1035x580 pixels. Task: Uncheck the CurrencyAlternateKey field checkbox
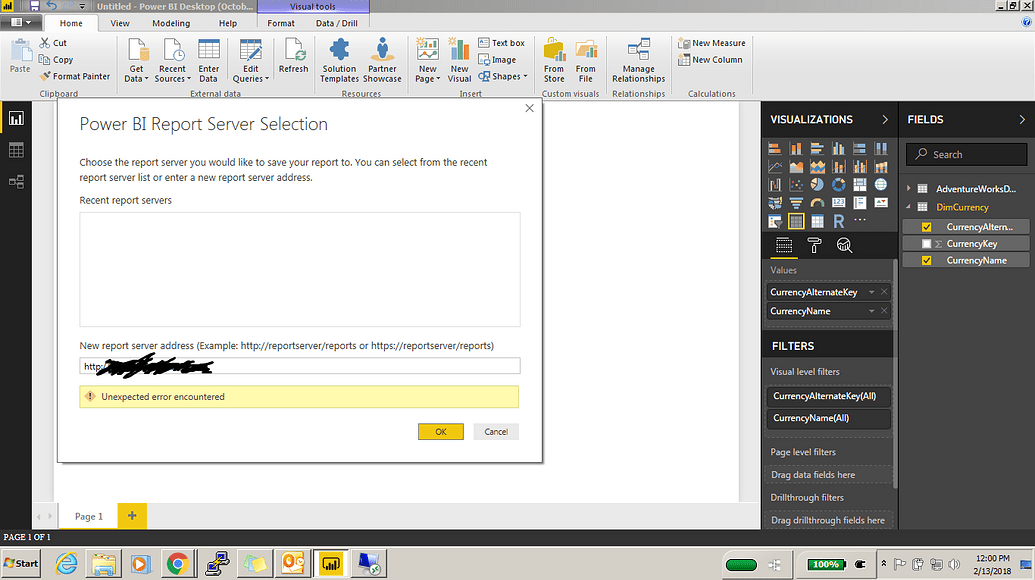point(927,227)
